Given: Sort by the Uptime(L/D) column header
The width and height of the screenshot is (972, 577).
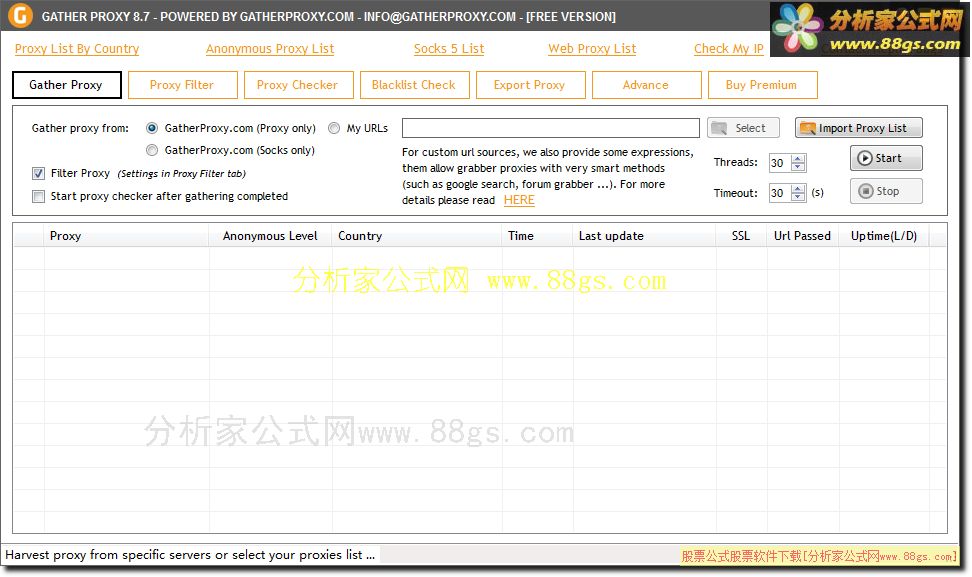Looking at the screenshot, I should (884, 236).
